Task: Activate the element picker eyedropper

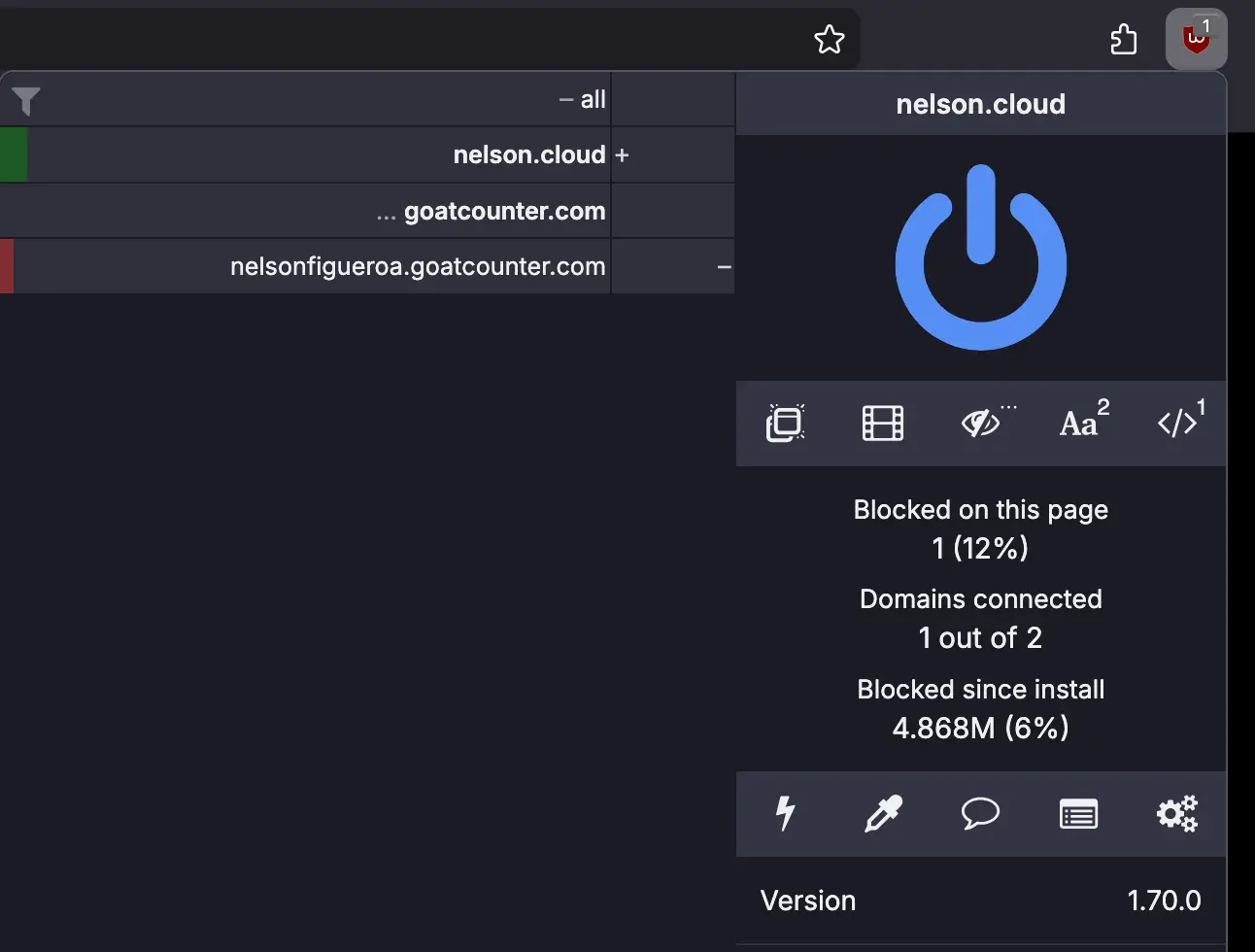Action: coord(884,814)
